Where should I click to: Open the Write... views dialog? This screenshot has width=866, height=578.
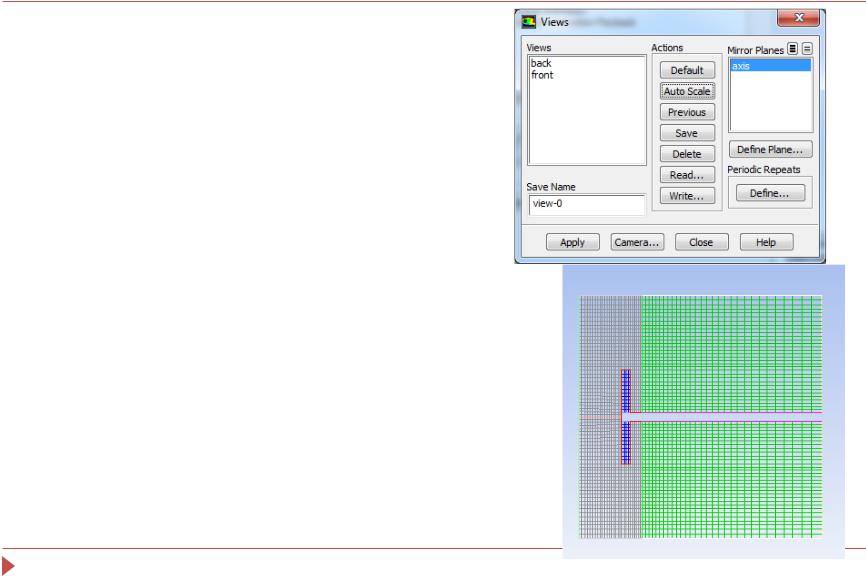tap(687, 196)
